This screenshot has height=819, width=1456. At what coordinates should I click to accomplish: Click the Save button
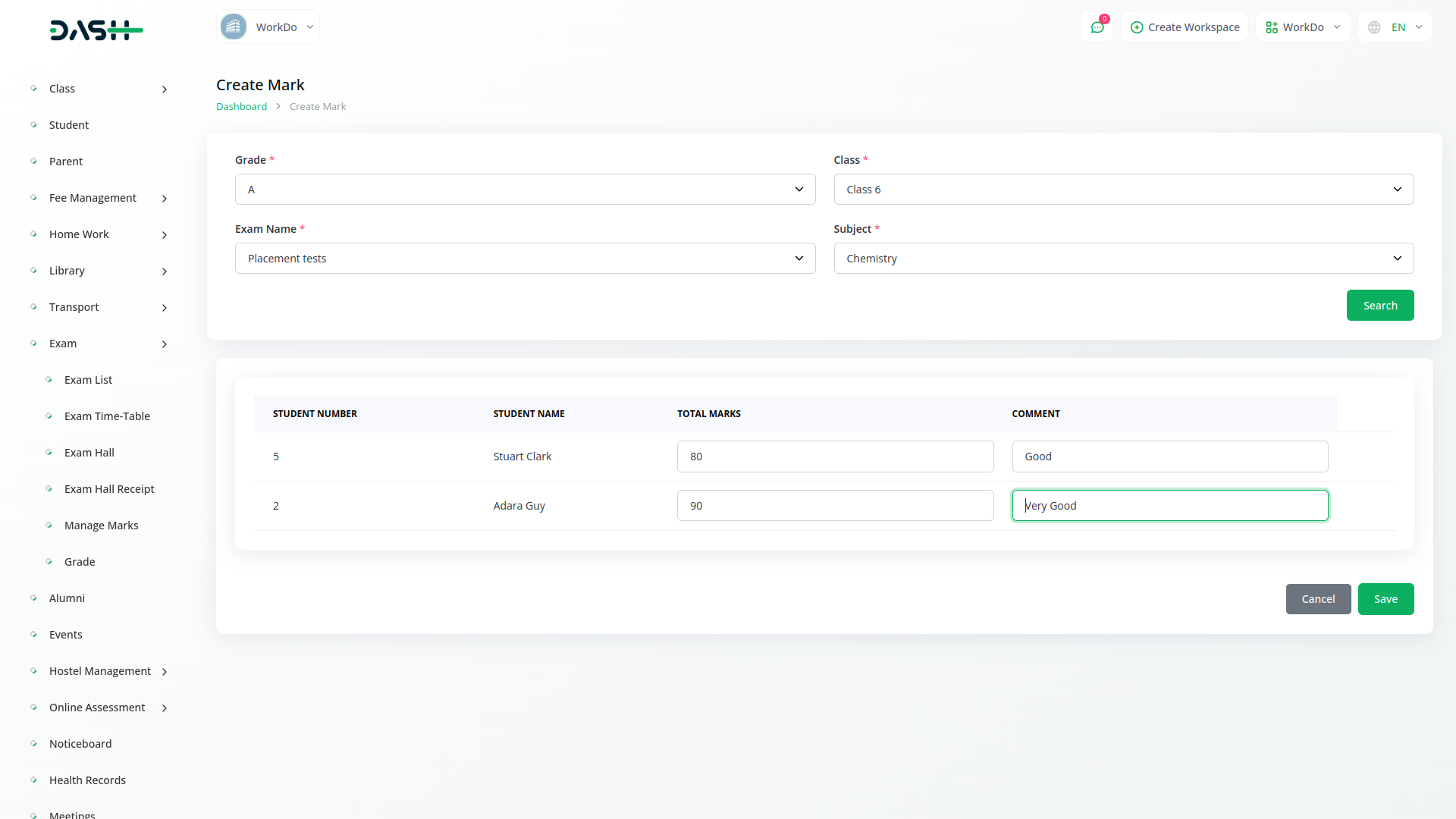[x=1385, y=599]
